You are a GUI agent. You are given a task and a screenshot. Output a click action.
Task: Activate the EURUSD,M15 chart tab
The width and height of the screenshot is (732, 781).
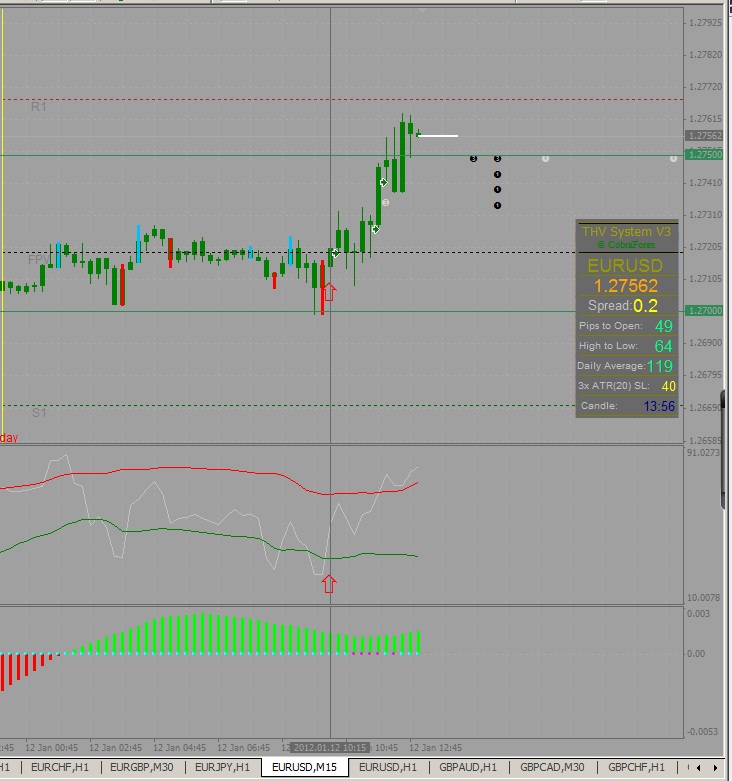pos(304,767)
